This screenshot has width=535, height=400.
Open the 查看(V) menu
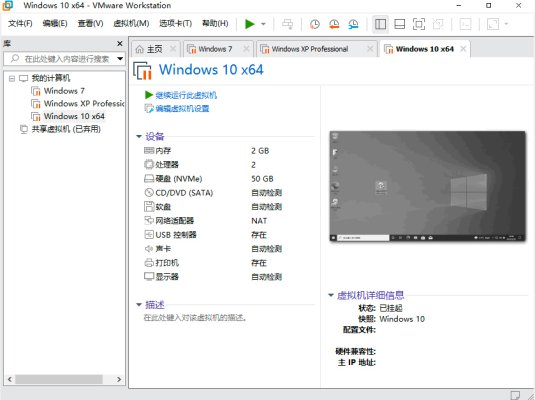click(x=90, y=23)
